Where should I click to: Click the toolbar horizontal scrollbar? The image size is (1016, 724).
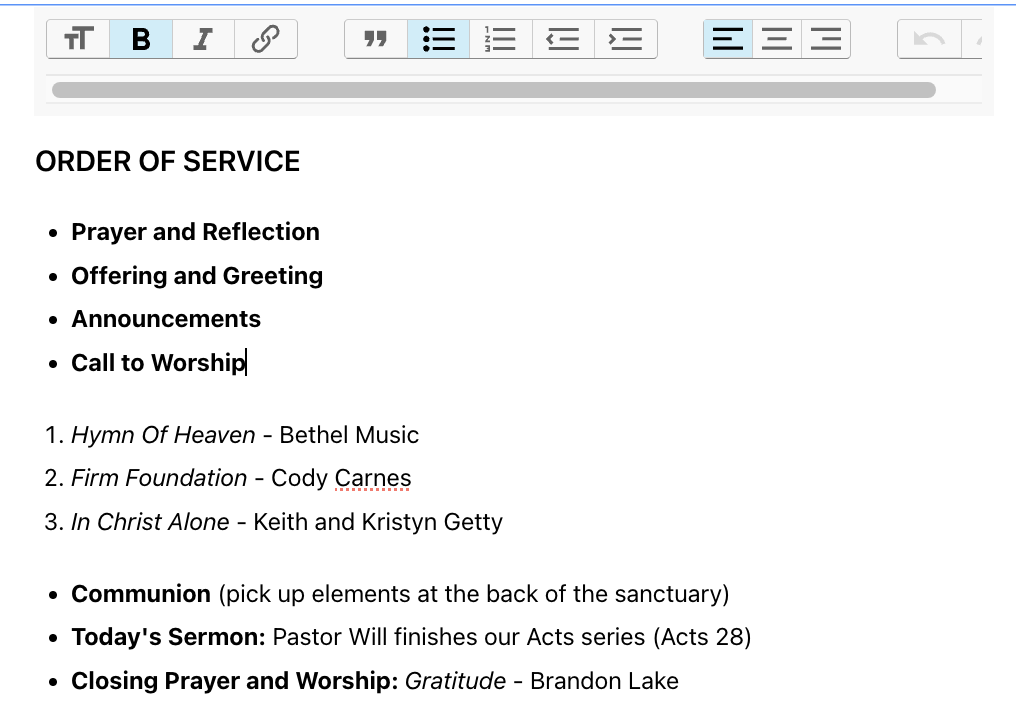[494, 90]
